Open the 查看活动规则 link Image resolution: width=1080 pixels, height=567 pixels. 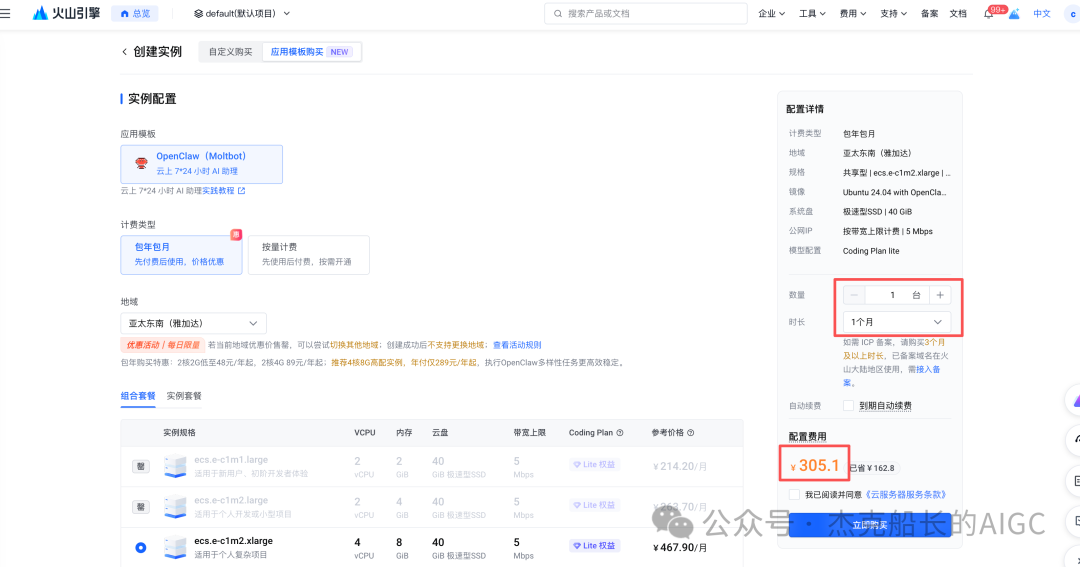click(517, 345)
